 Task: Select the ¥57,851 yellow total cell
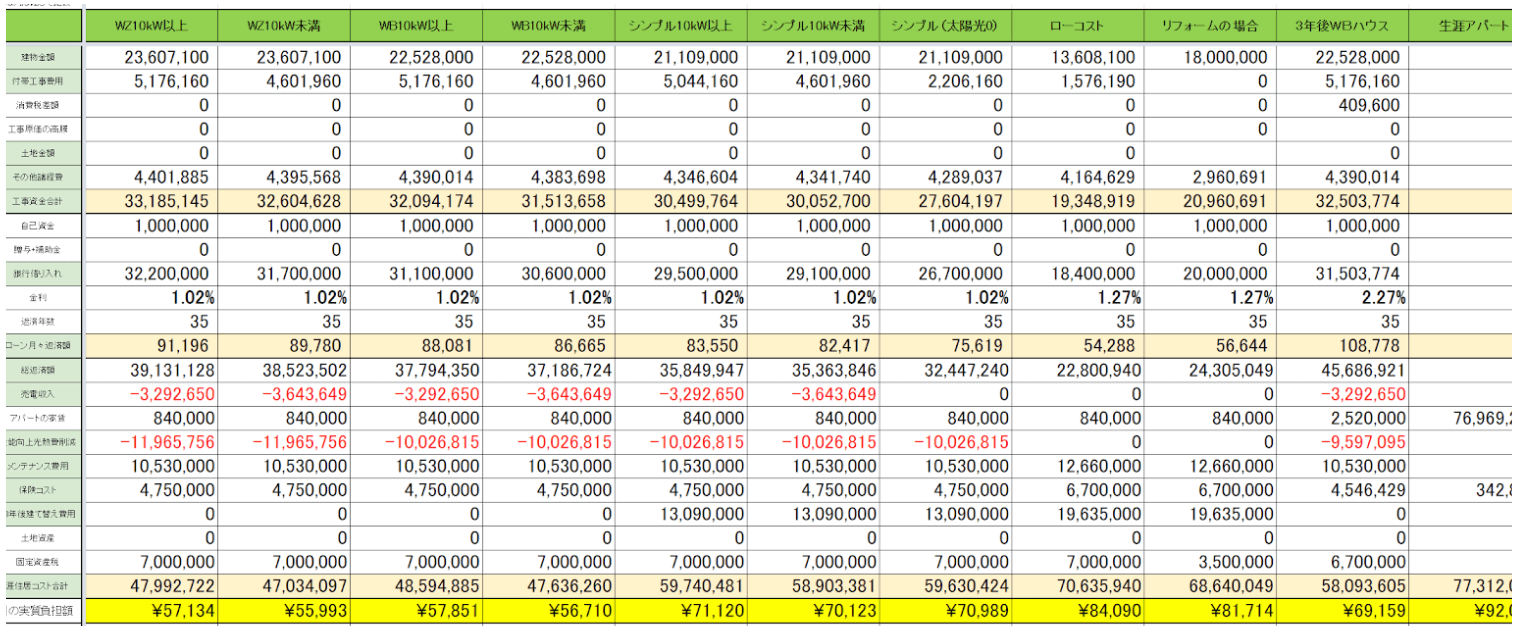pyautogui.click(x=414, y=609)
